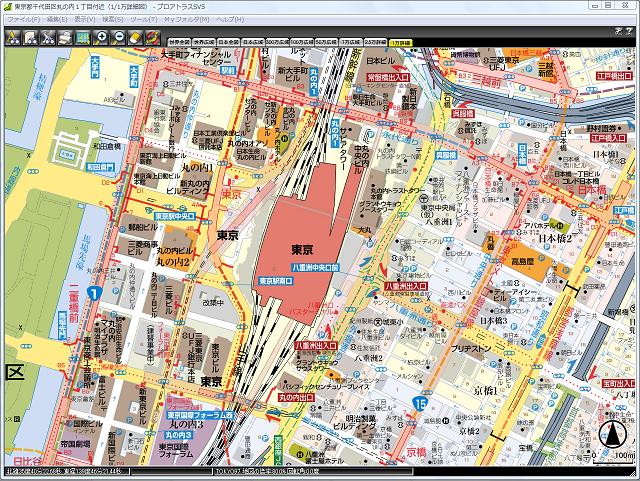Image resolution: width=640 pixels, height=481 pixels.
Task: Open the ファイル(F) menu
Action: [24, 19]
